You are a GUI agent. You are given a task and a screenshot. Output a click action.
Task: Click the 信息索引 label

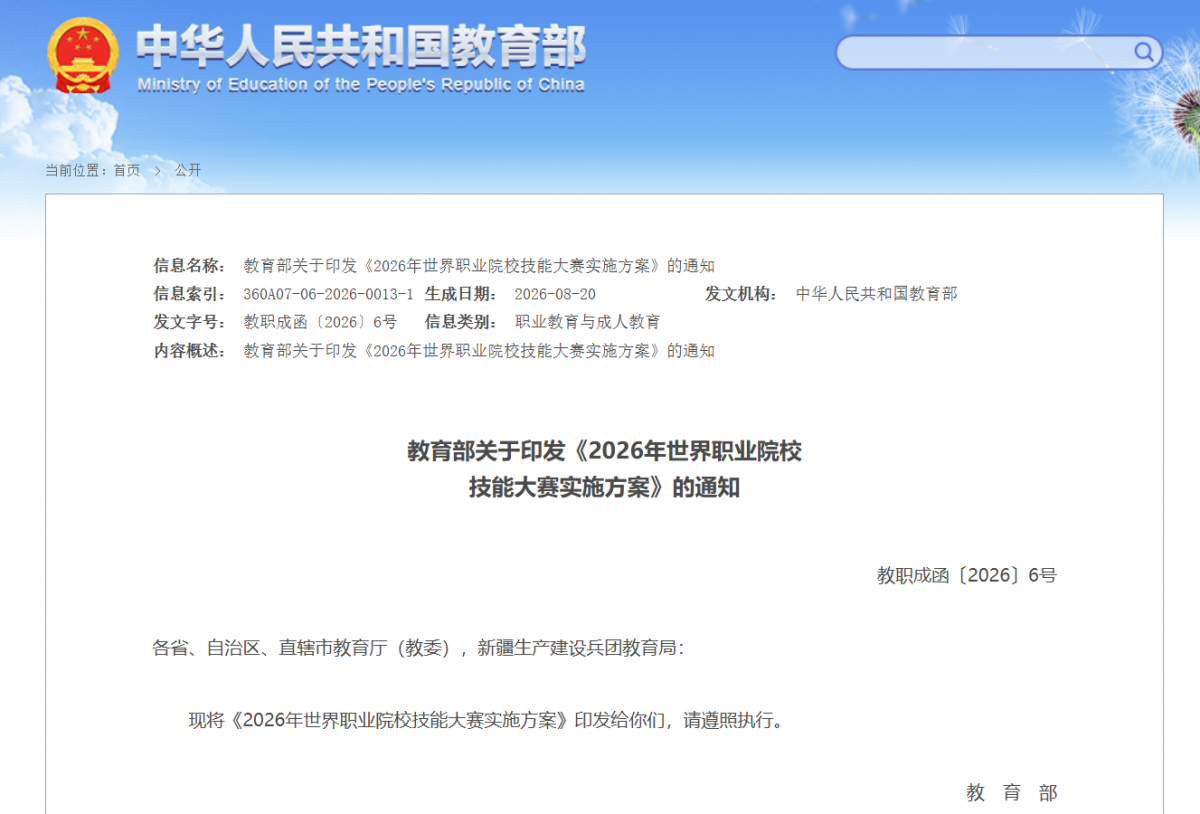pos(190,294)
